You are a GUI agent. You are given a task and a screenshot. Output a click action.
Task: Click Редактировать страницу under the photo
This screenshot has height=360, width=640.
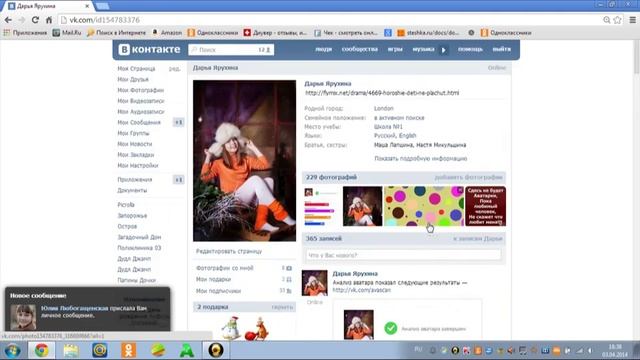[229, 251]
